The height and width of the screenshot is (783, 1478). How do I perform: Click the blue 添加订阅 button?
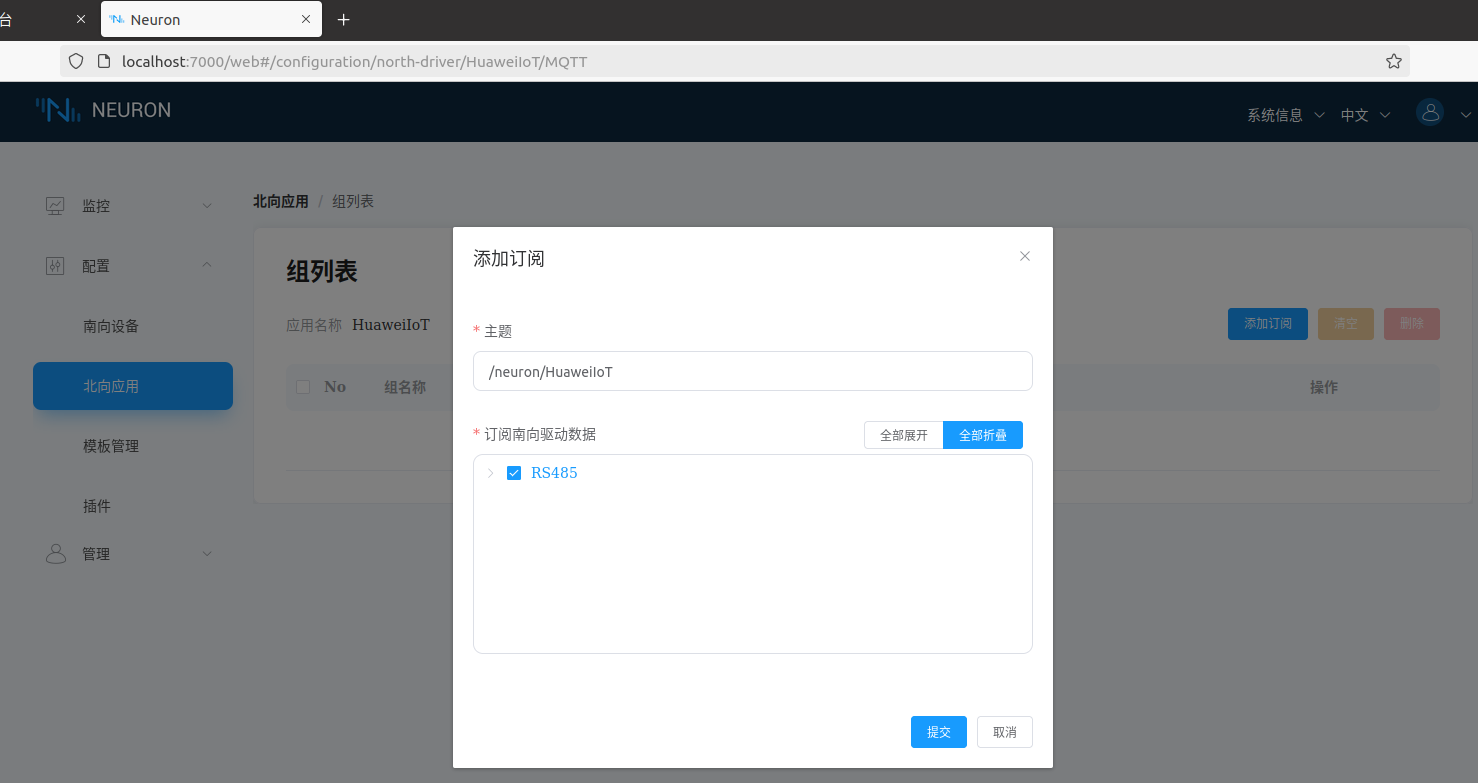coord(1268,324)
